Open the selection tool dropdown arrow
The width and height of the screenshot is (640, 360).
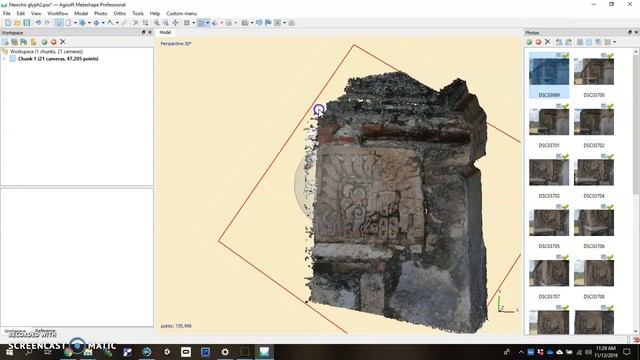[75, 23]
